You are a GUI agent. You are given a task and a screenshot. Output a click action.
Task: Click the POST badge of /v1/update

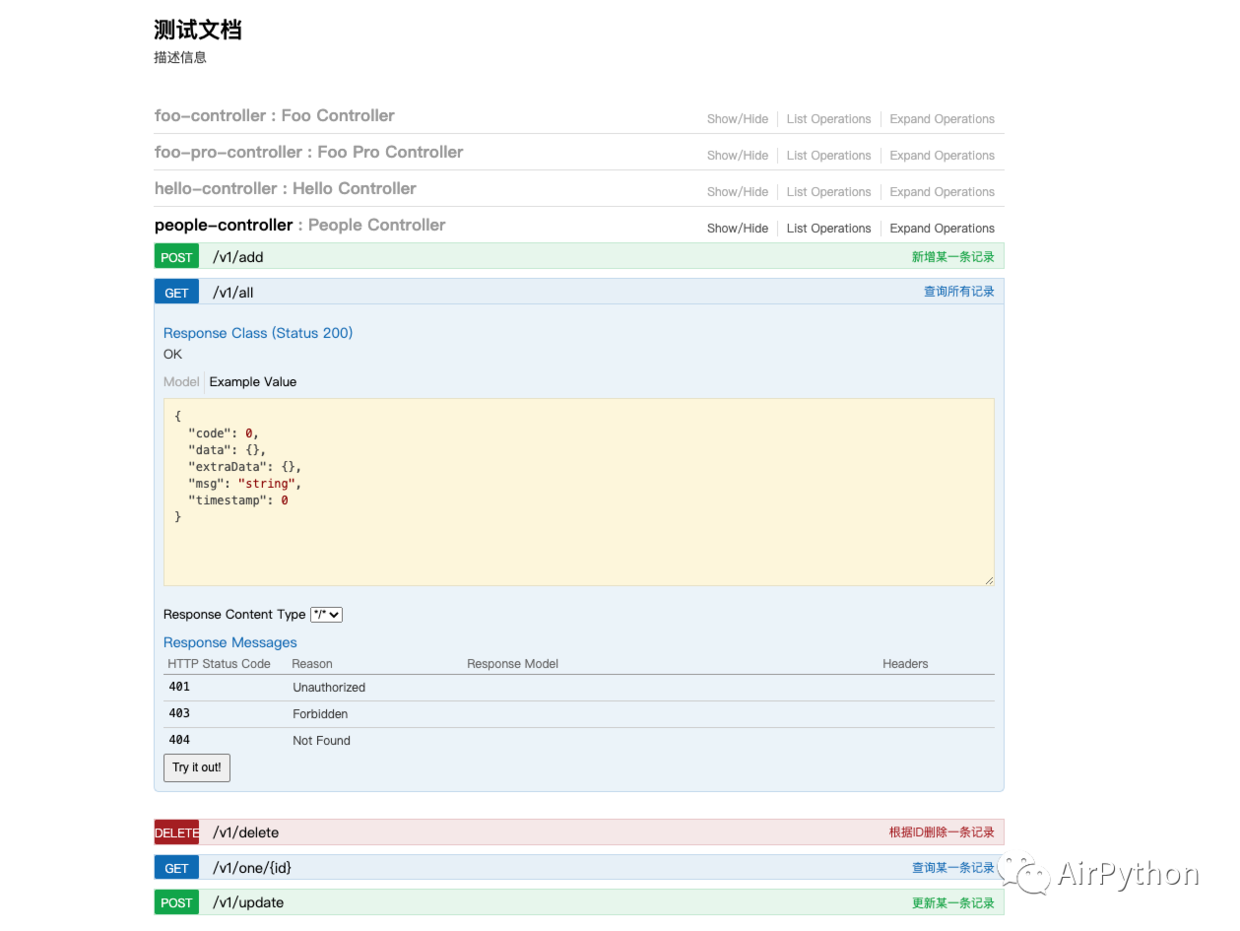pos(177,903)
